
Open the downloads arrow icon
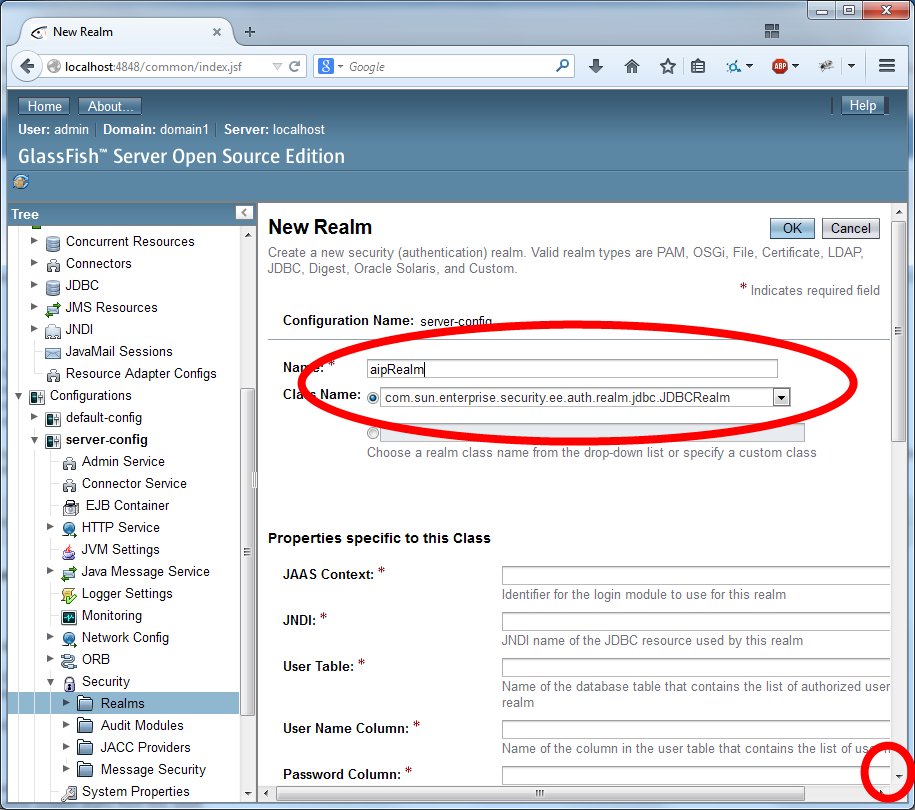[x=597, y=67]
